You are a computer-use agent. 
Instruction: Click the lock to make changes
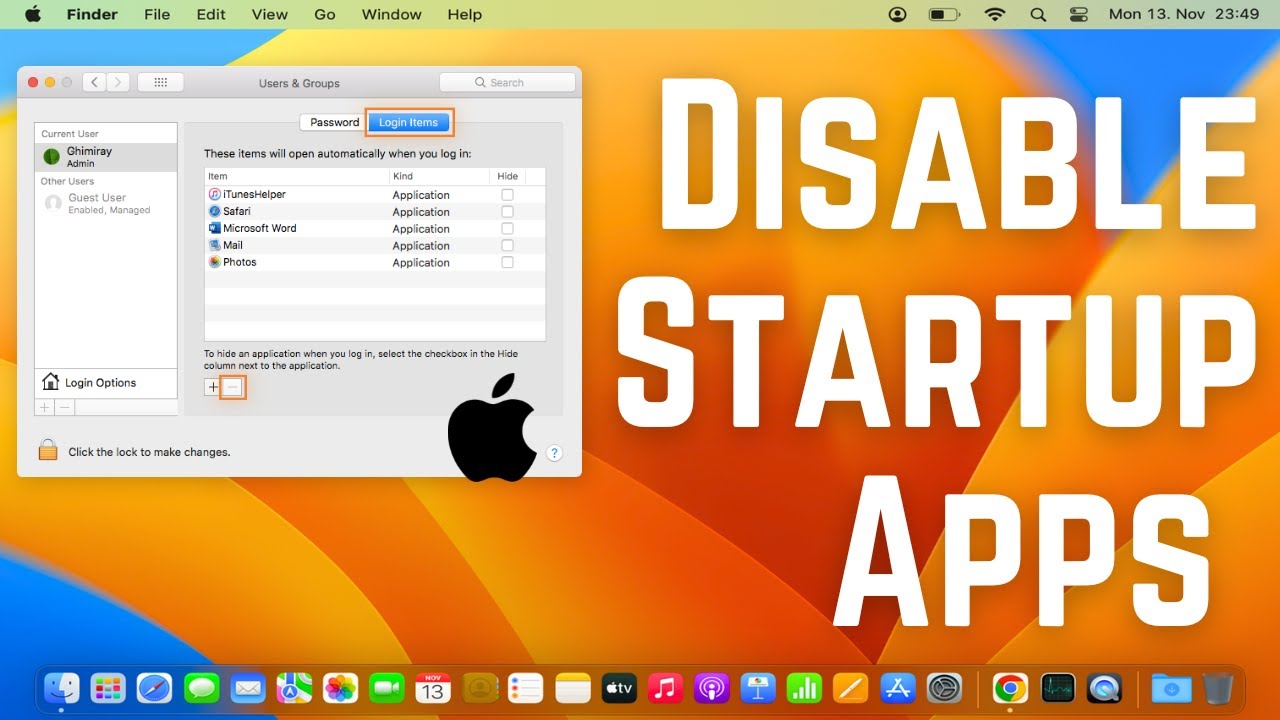click(48, 450)
